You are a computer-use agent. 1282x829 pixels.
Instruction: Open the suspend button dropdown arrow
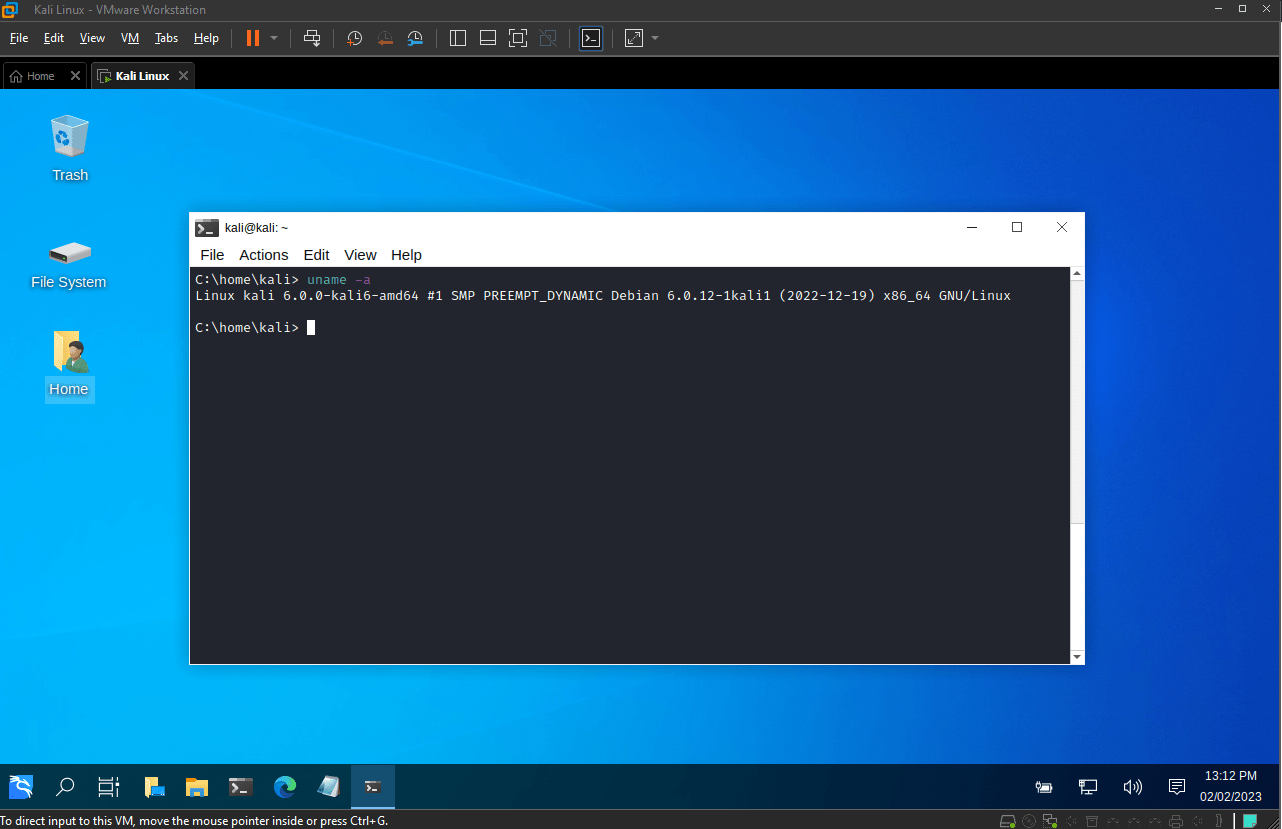(x=272, y=38)
